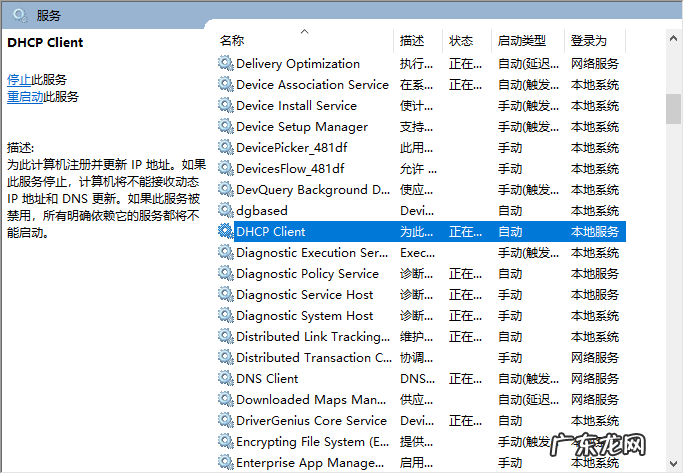Viewport: 684px width, 474px height.
Task: Click the scrollbar up arrow
Action: tap(674, 38)
